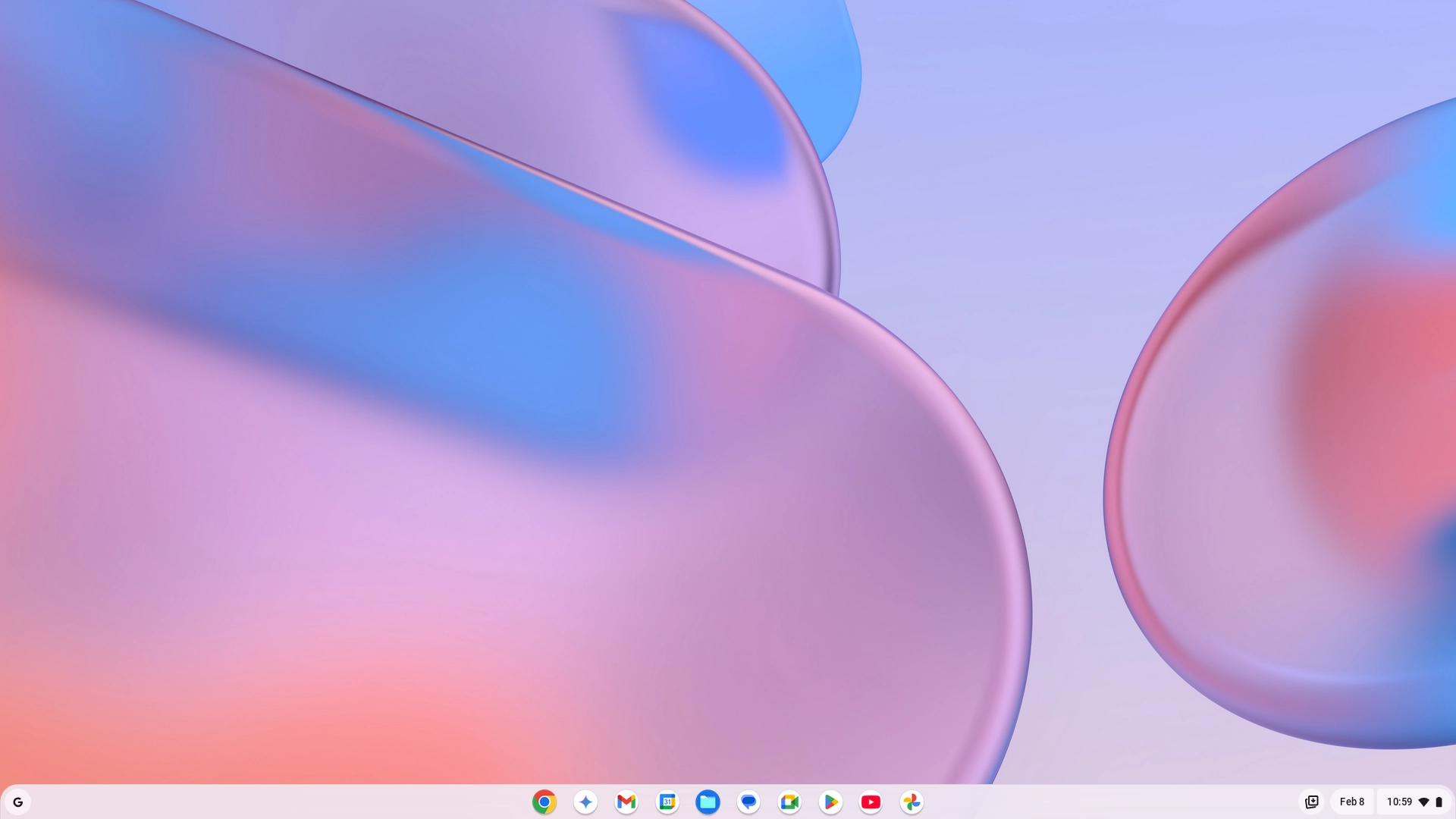The height and width of the screenshot is (819, 1456).
Task: Launch the YouTube app
Action: (871, 802)
